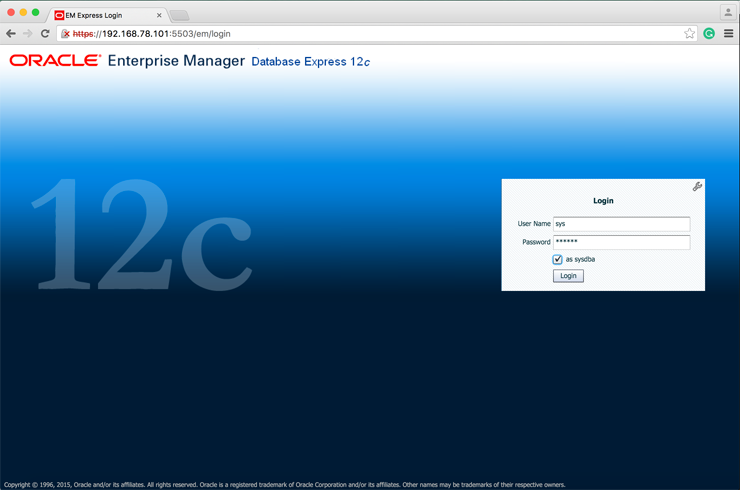
Task: Open a new tab next to EM Express Login
Action: 179,16
